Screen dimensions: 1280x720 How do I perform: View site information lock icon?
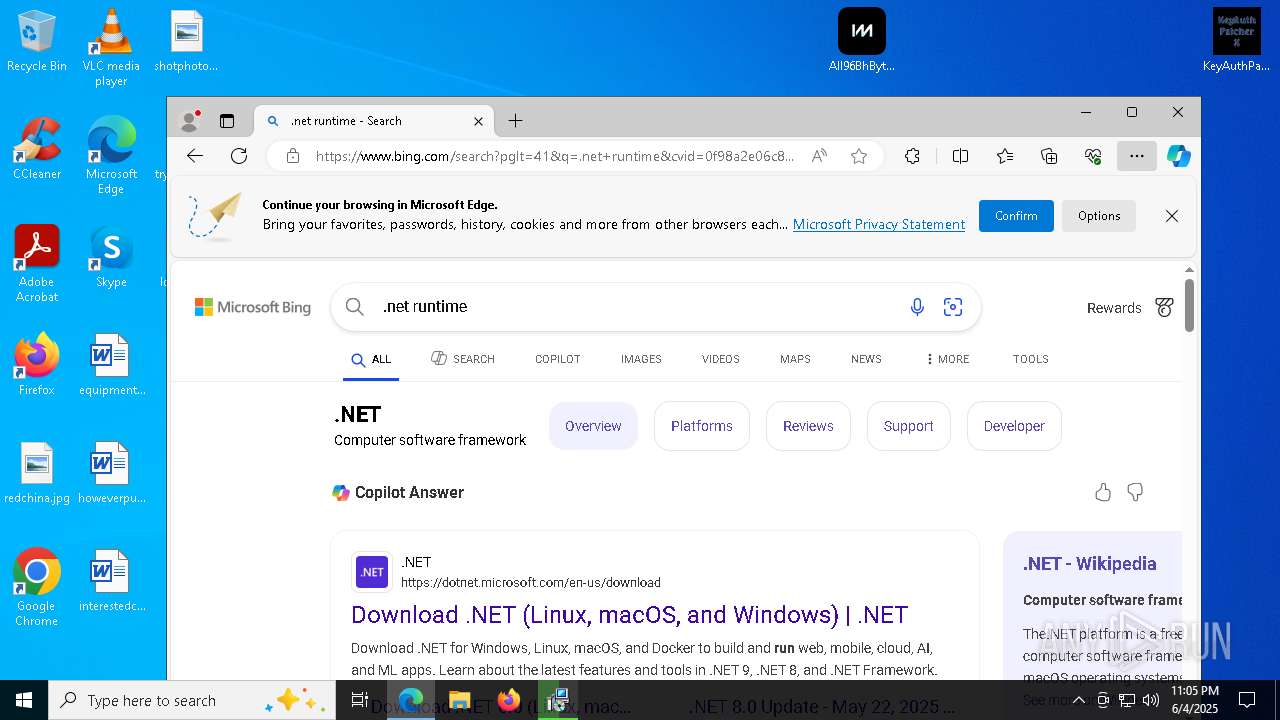[x=293, y=156]
